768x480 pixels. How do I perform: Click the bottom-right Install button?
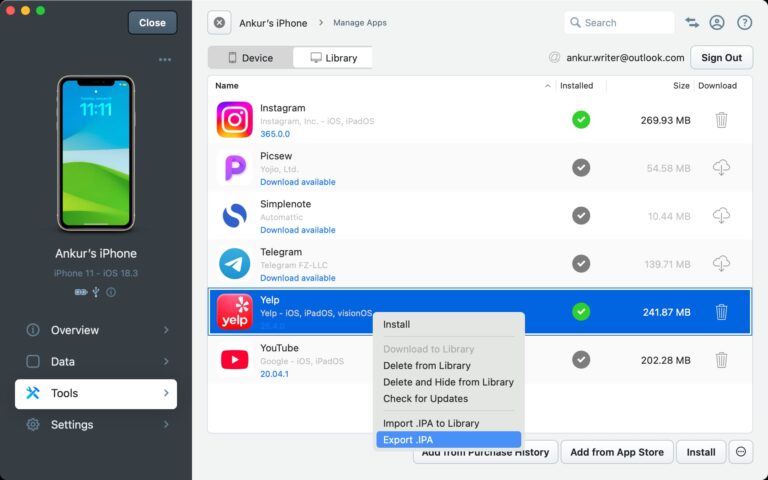tap(701, 452)
